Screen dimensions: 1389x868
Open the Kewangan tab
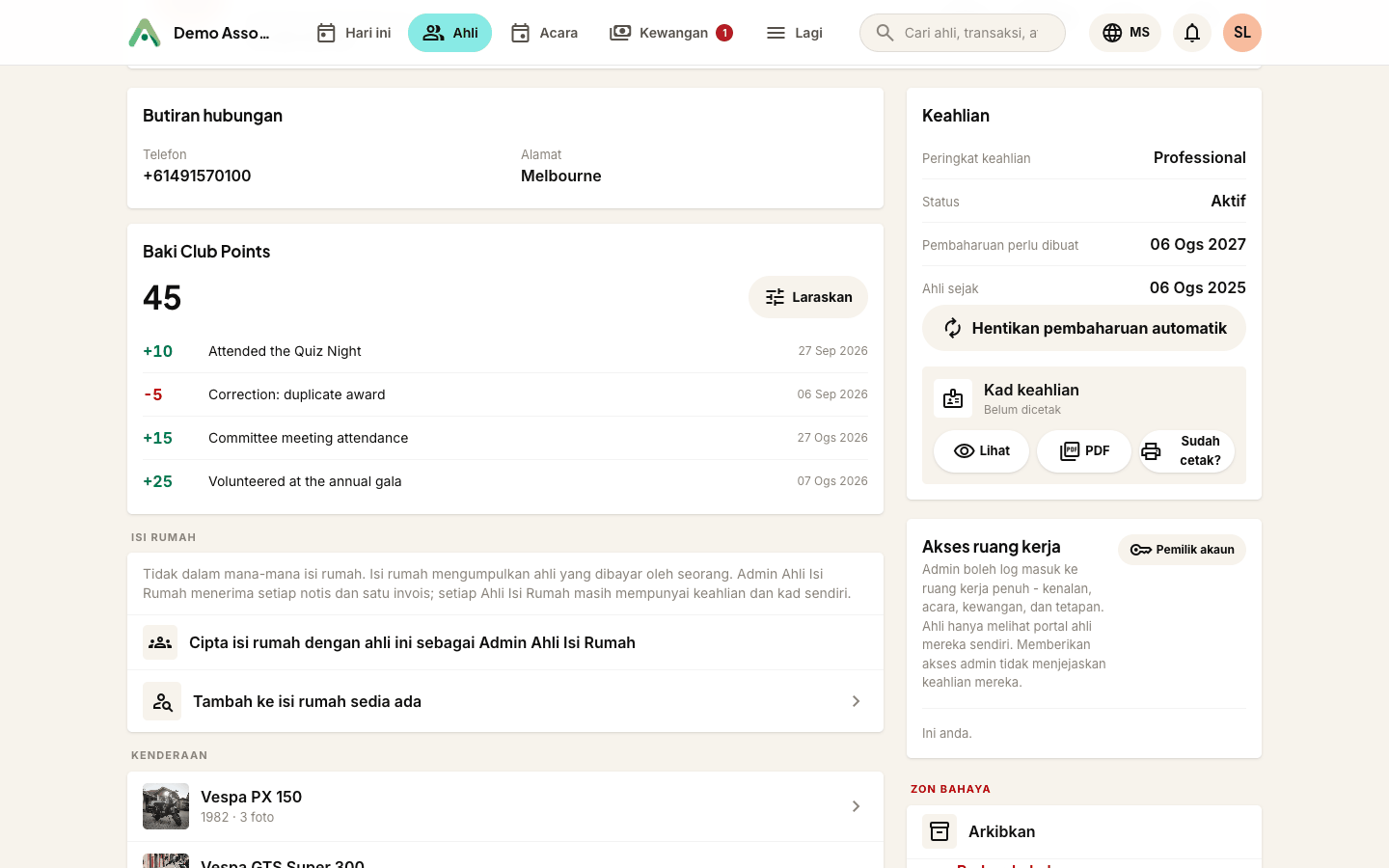click(671, 33)
